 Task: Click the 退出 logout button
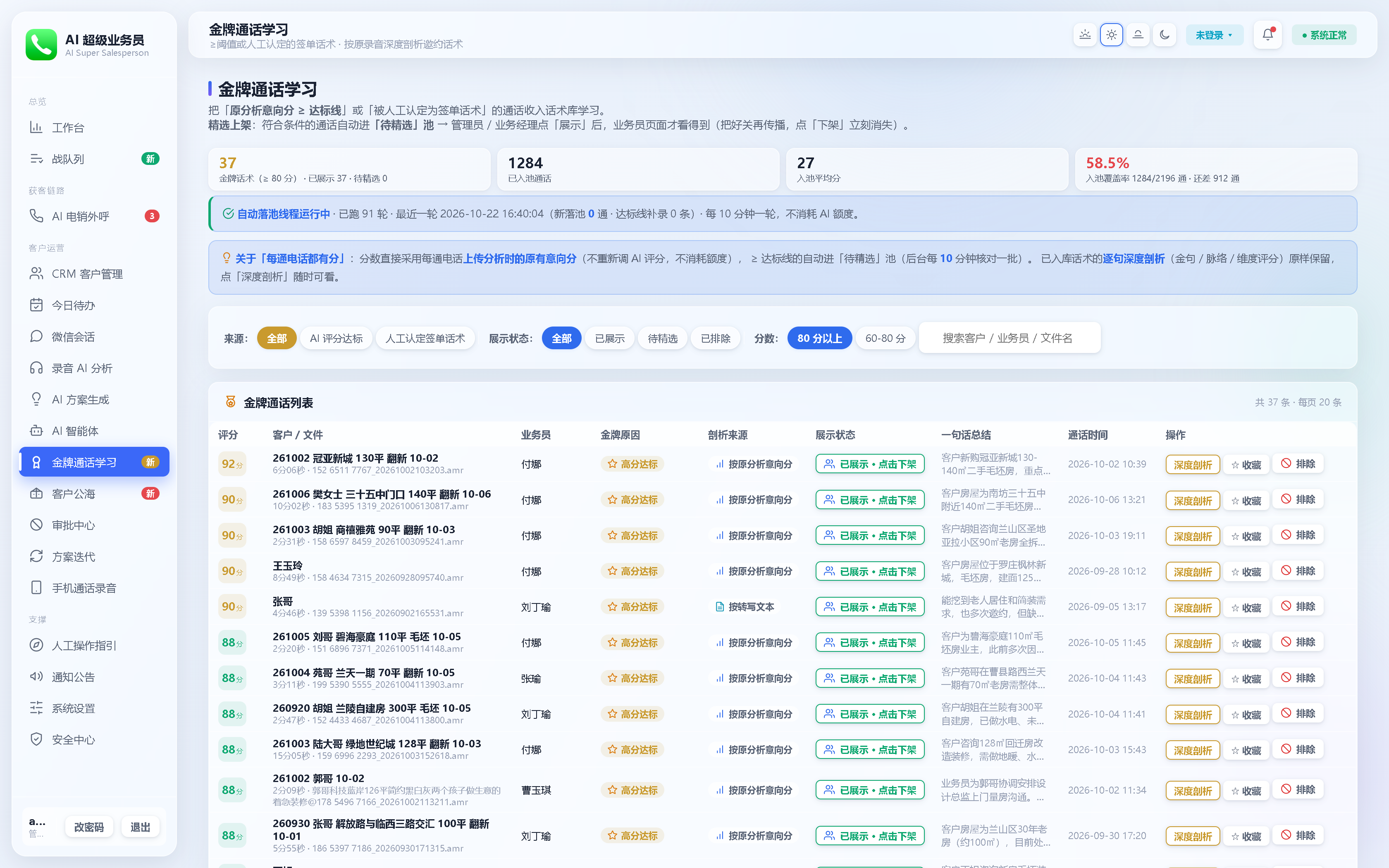pos(140,827)
